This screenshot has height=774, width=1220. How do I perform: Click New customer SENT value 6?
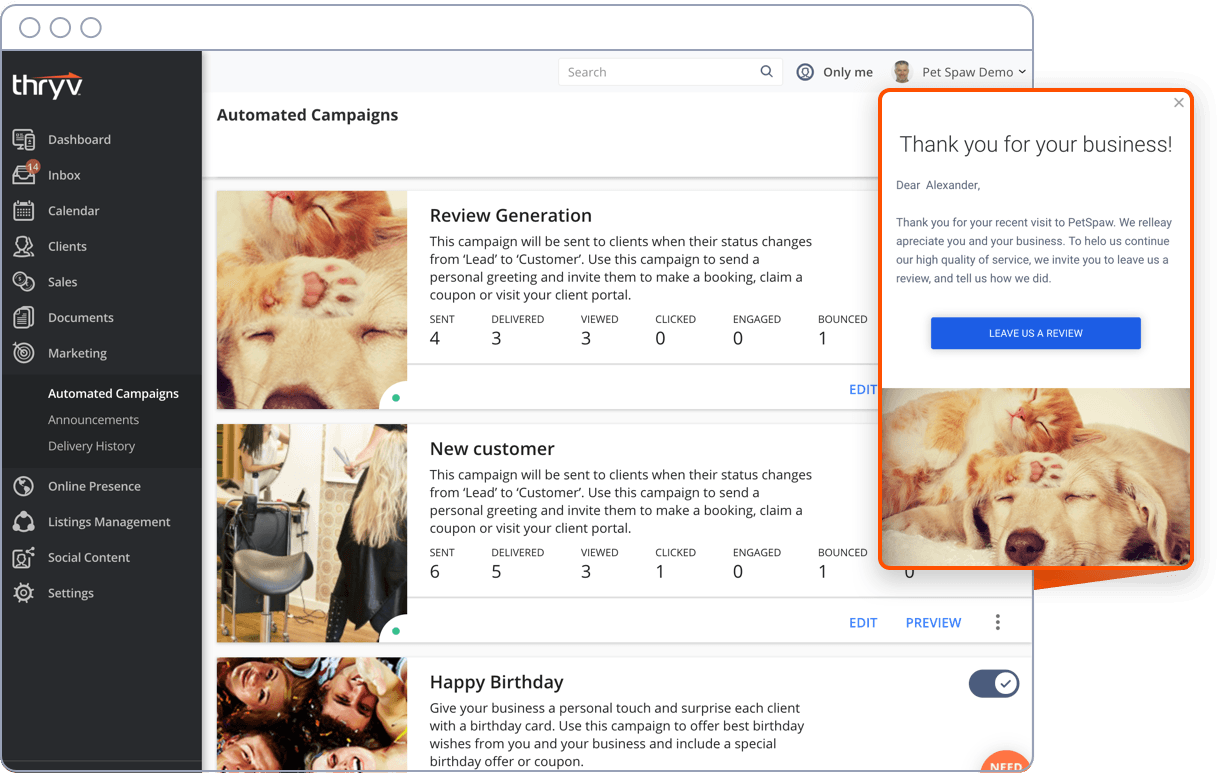[x=435, y=572]
